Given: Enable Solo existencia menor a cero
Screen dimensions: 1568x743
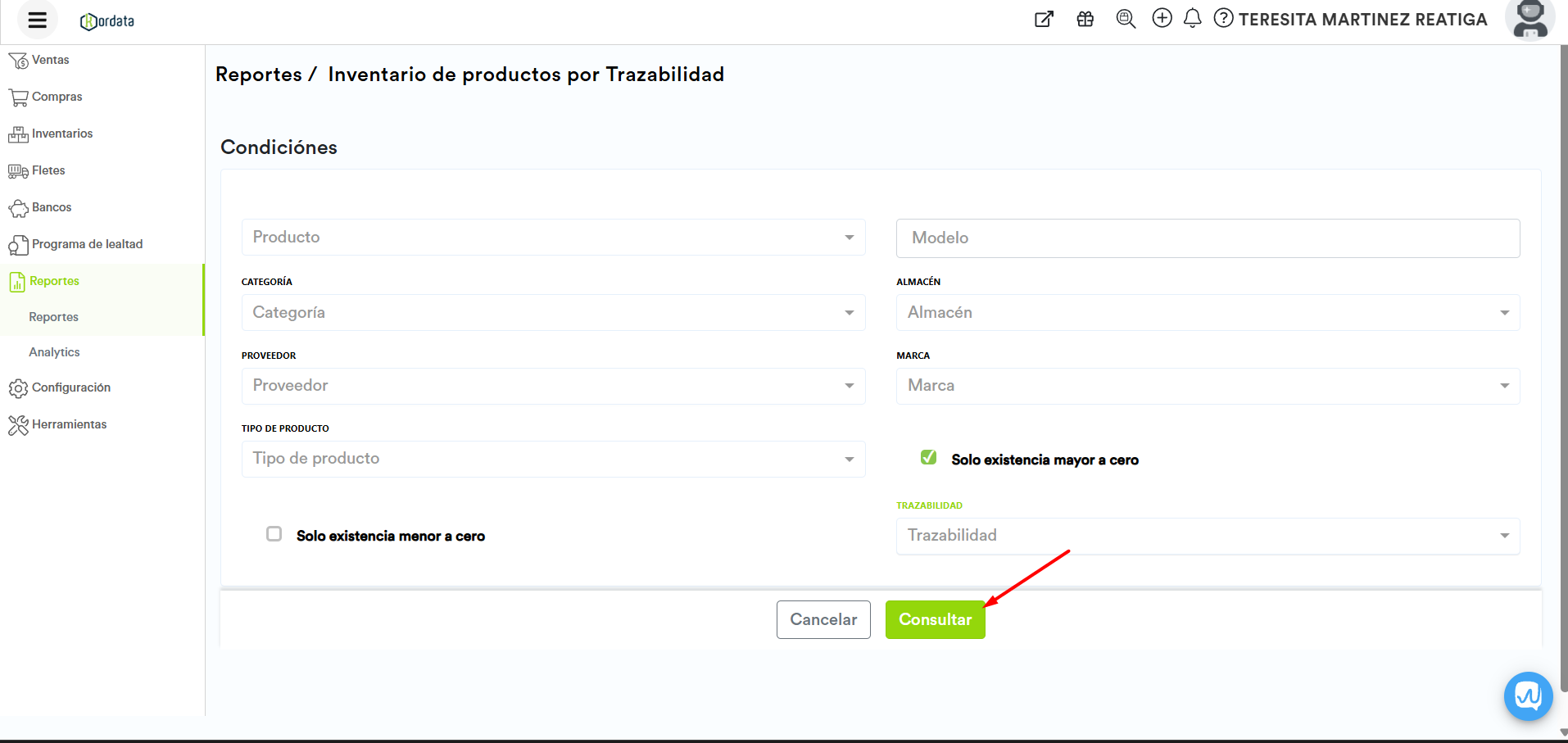Looking at the screenshot, I should click(x=274, y=533).
